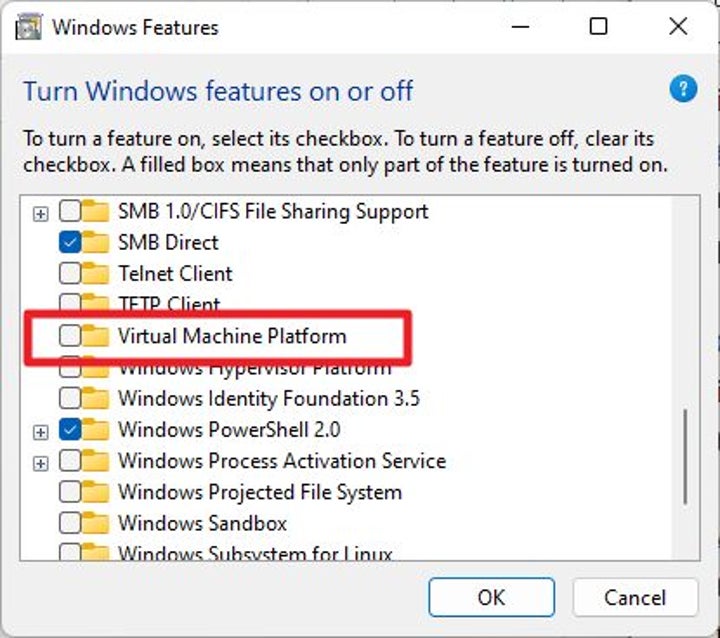The width and height of the screenshot is (720, 638).
Task: Select Windows Identity Foundation 3.5 item
Action: tap(268, 398)
